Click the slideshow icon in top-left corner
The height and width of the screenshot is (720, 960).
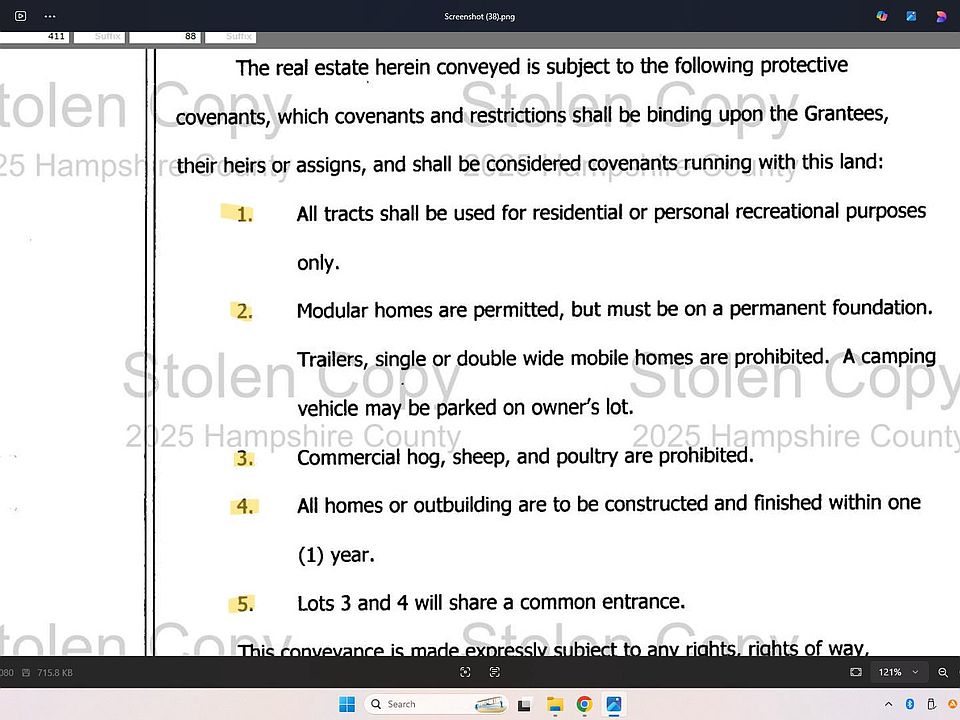21,16
